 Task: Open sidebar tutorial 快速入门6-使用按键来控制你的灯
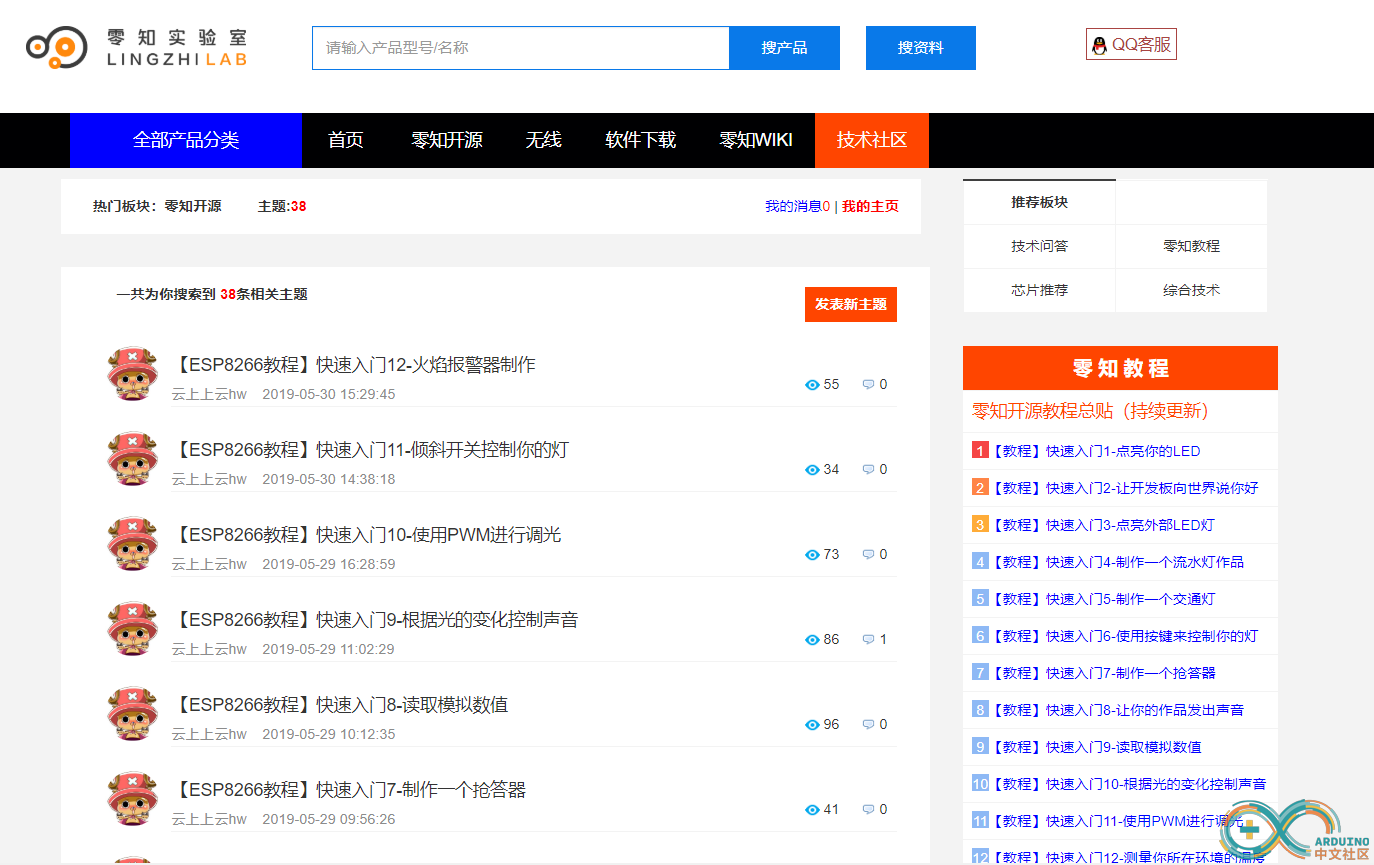1125,636
